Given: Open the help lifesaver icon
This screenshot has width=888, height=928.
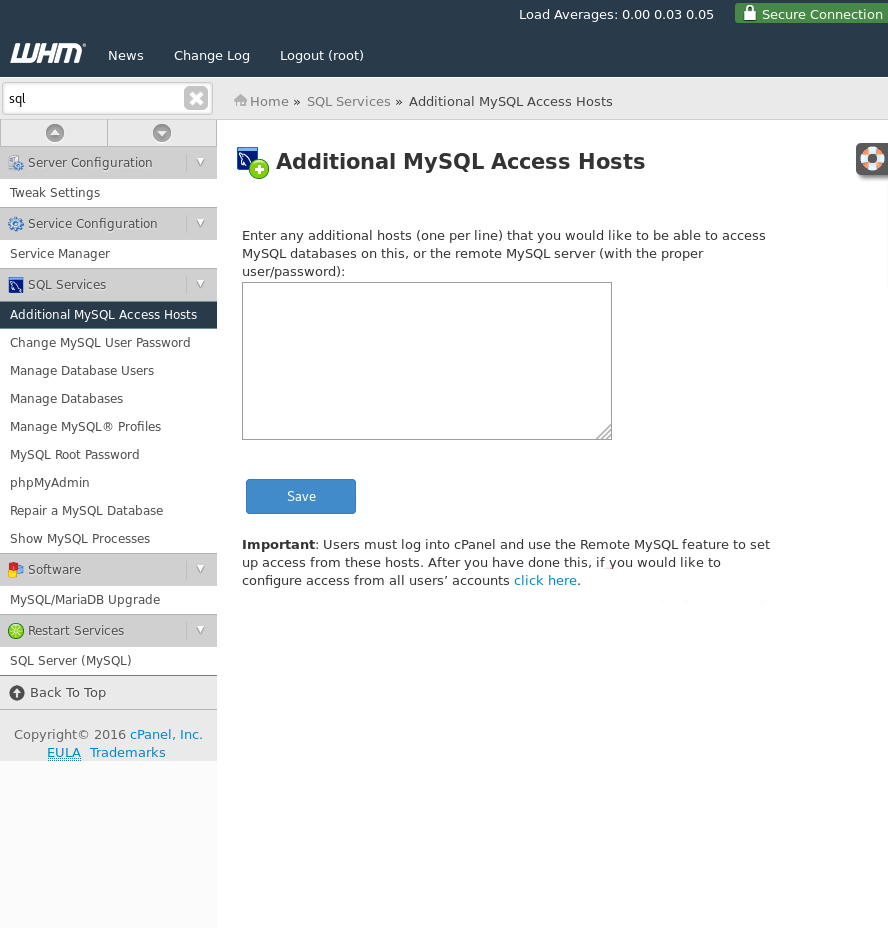Looking at the screenshot, I should [x=872, y=159].
